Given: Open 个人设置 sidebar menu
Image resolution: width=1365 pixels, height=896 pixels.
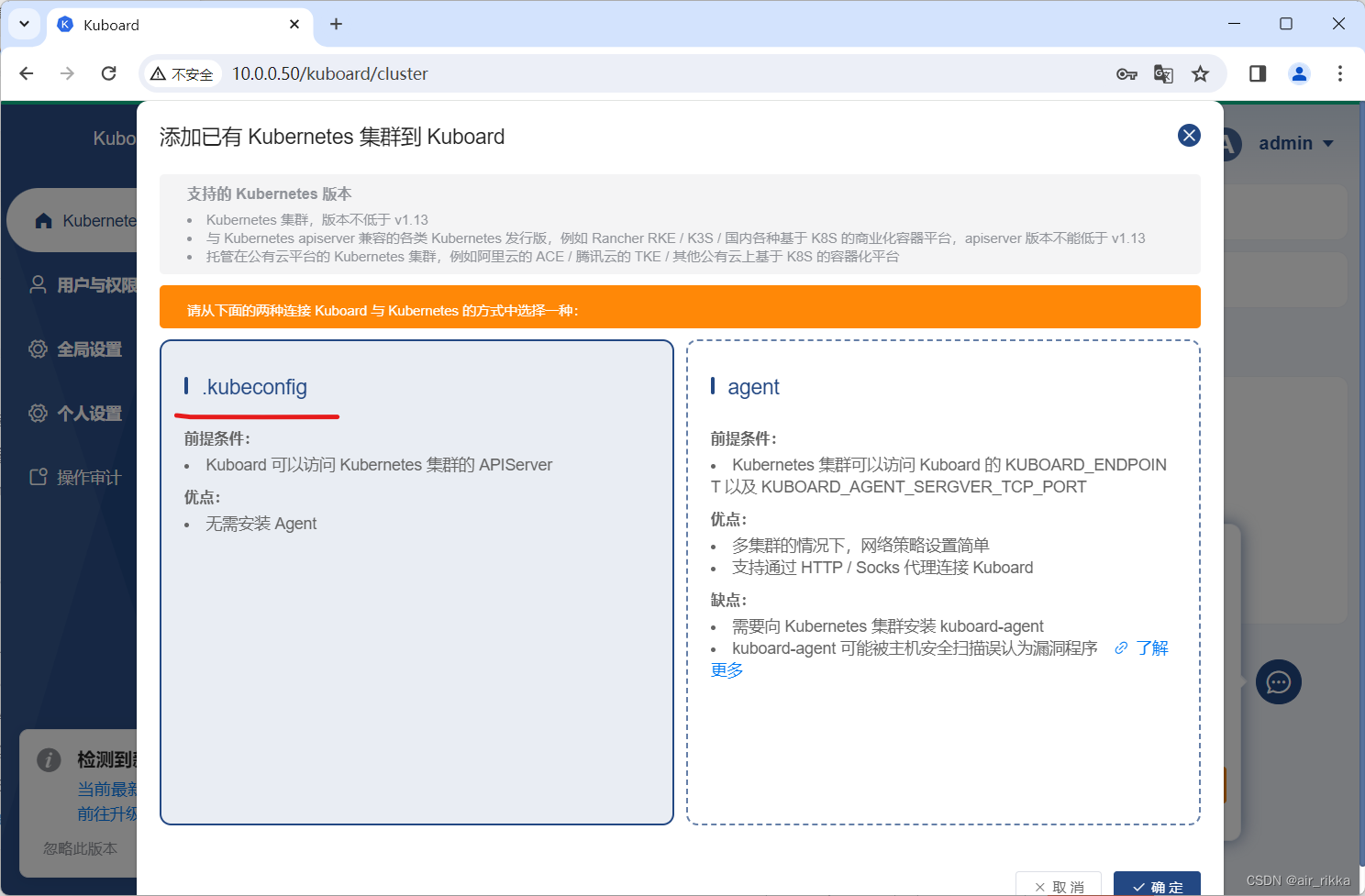Looking at the screenshot, I should click(x=75, y=414).
